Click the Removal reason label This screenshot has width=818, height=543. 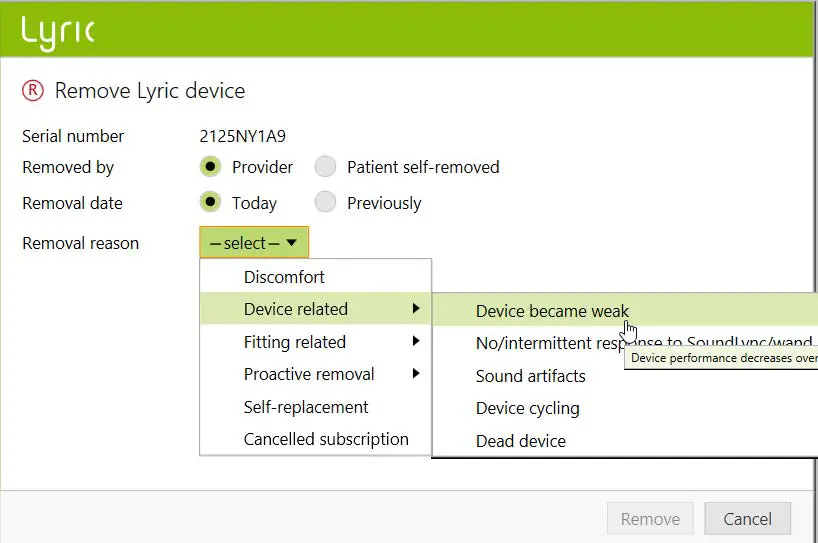(80, 243)
